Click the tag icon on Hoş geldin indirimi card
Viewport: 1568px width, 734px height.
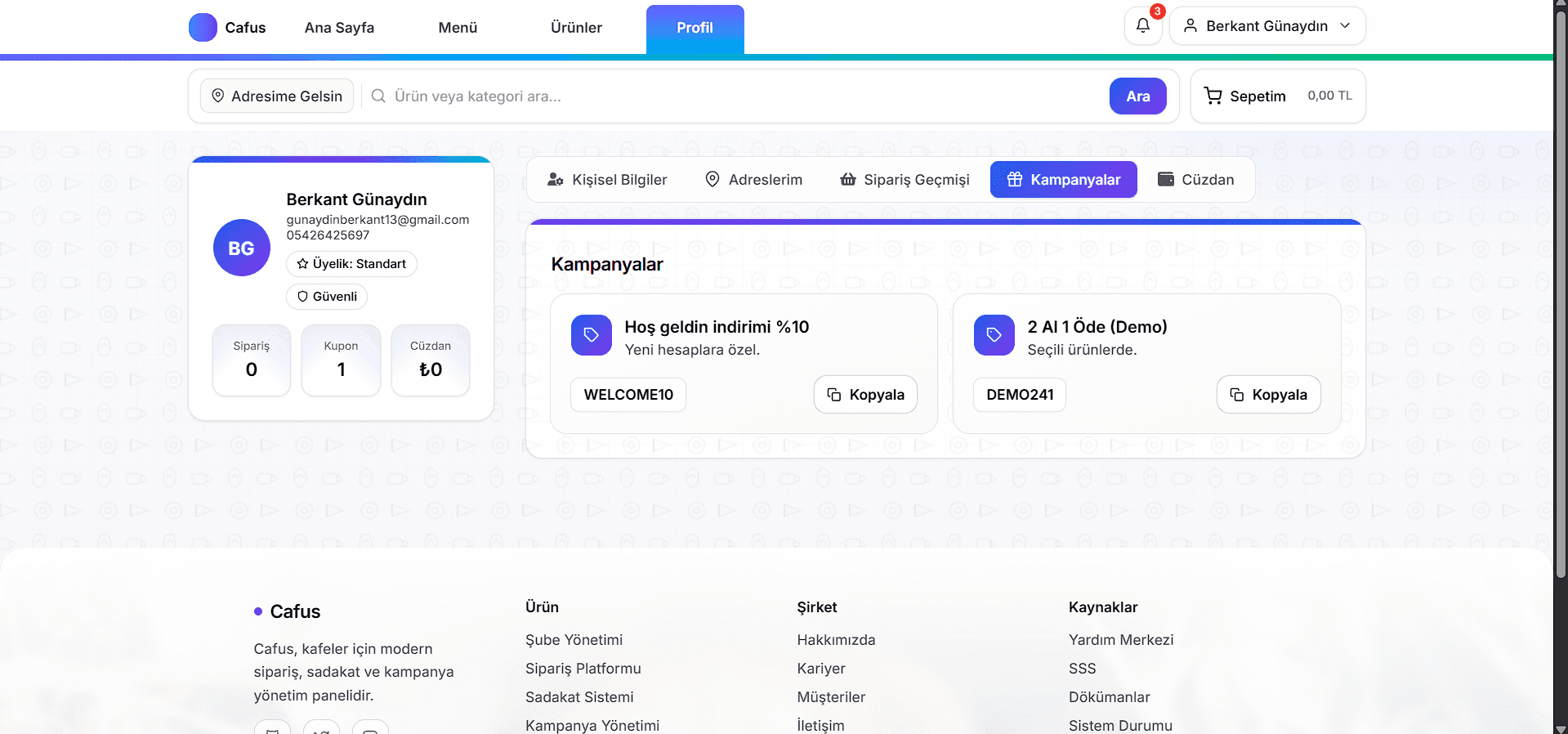pos(592,335)
